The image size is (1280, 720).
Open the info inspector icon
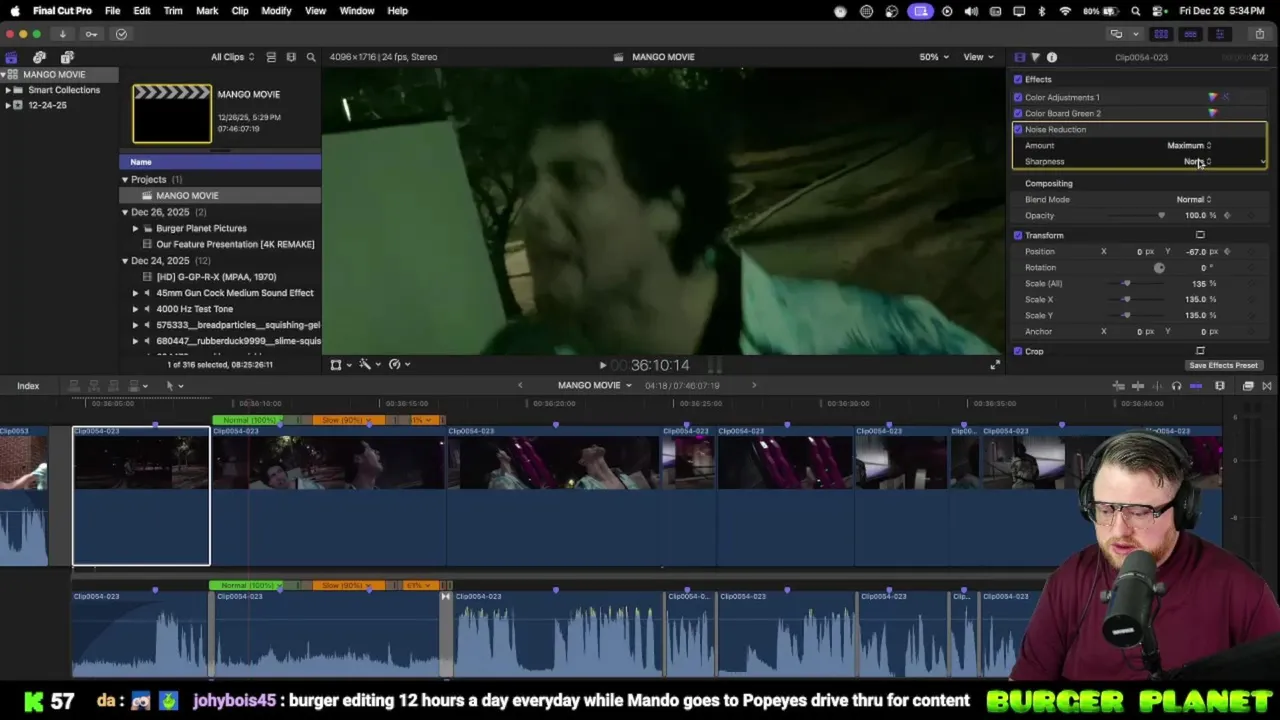click(1051, 57)
